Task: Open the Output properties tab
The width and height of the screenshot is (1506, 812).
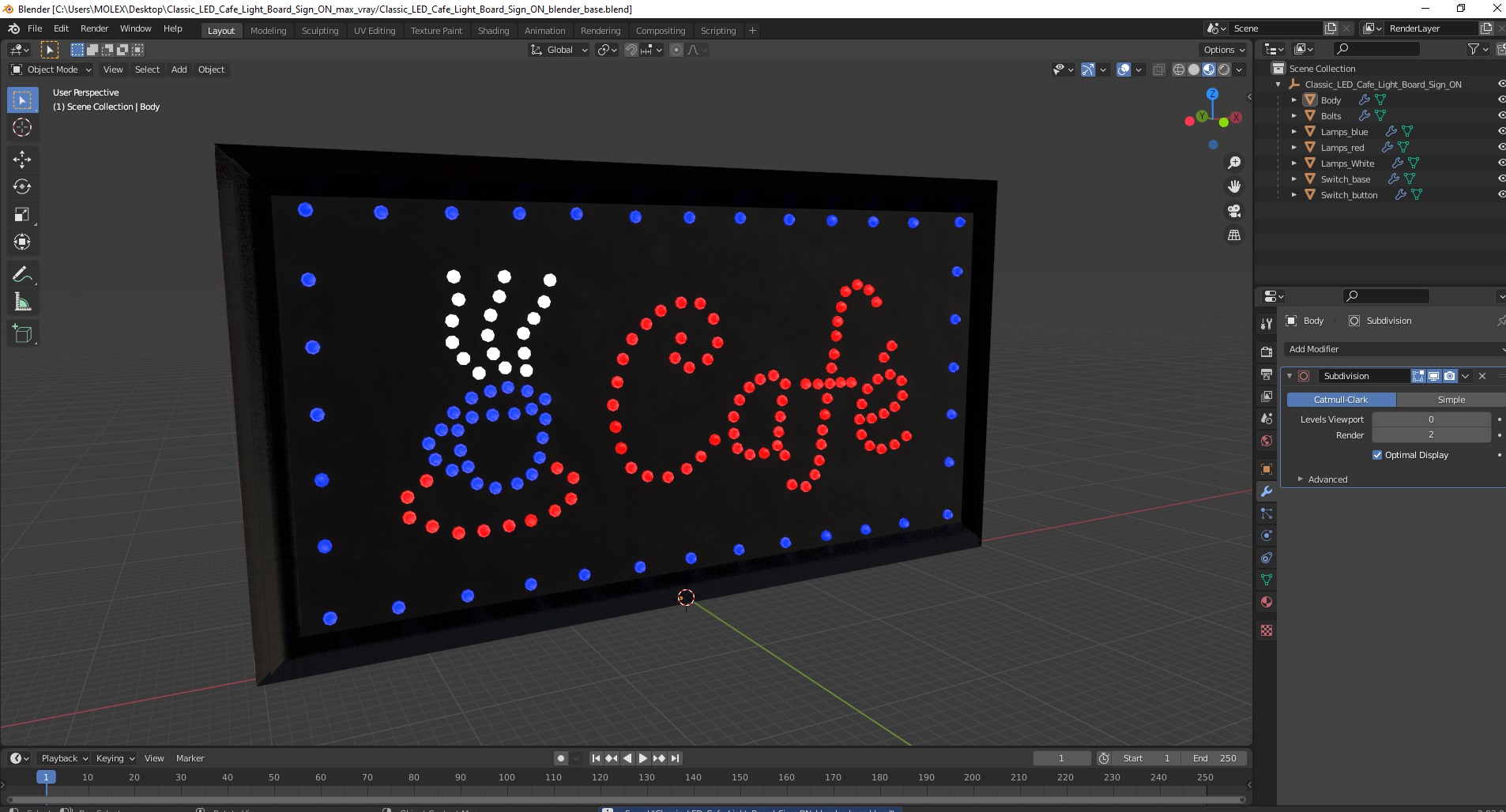Action: (x=1267, y=374)
